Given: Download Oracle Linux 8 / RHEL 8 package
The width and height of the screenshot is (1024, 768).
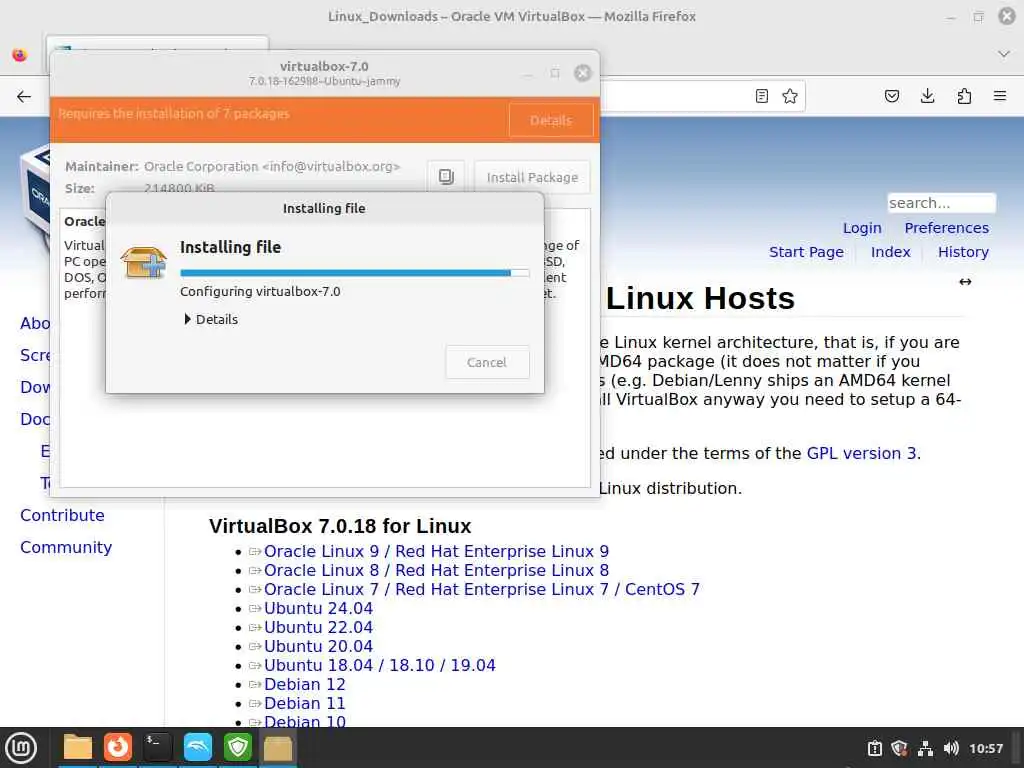Looking at the screenshot, I should coord(436,571).
